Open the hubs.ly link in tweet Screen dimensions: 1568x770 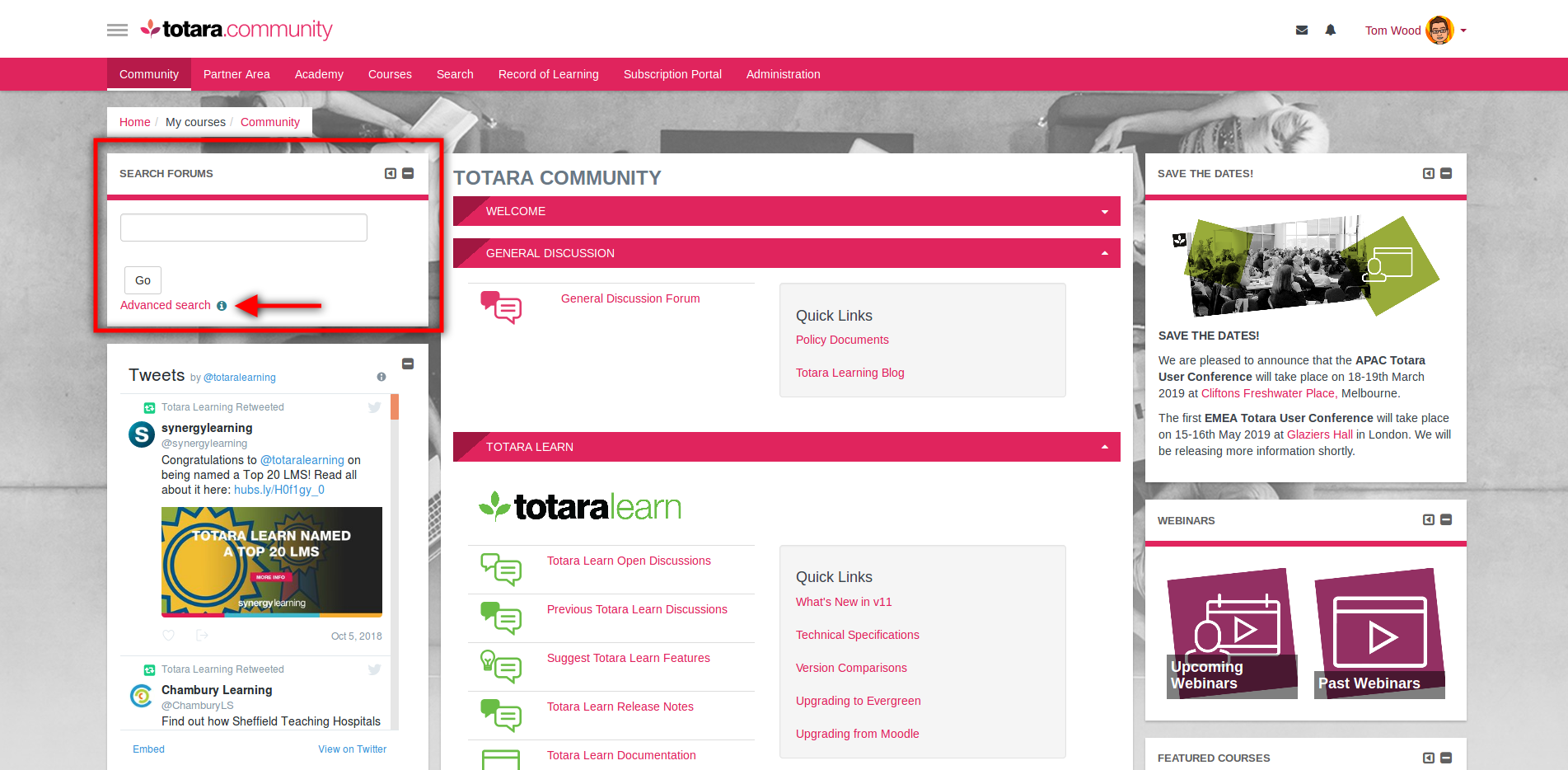[x=279, y=490]
